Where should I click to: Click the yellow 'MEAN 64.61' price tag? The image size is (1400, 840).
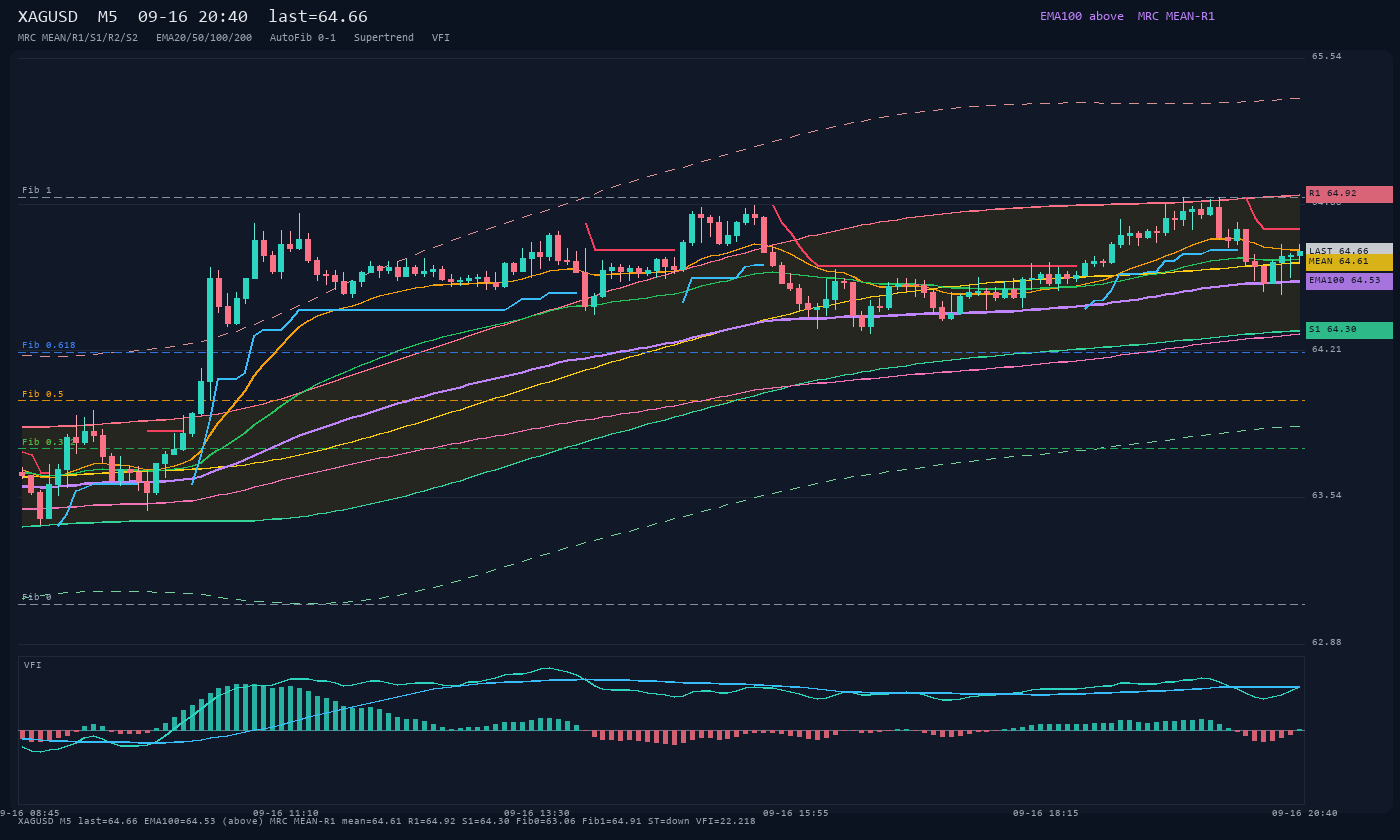point(1349,261)
